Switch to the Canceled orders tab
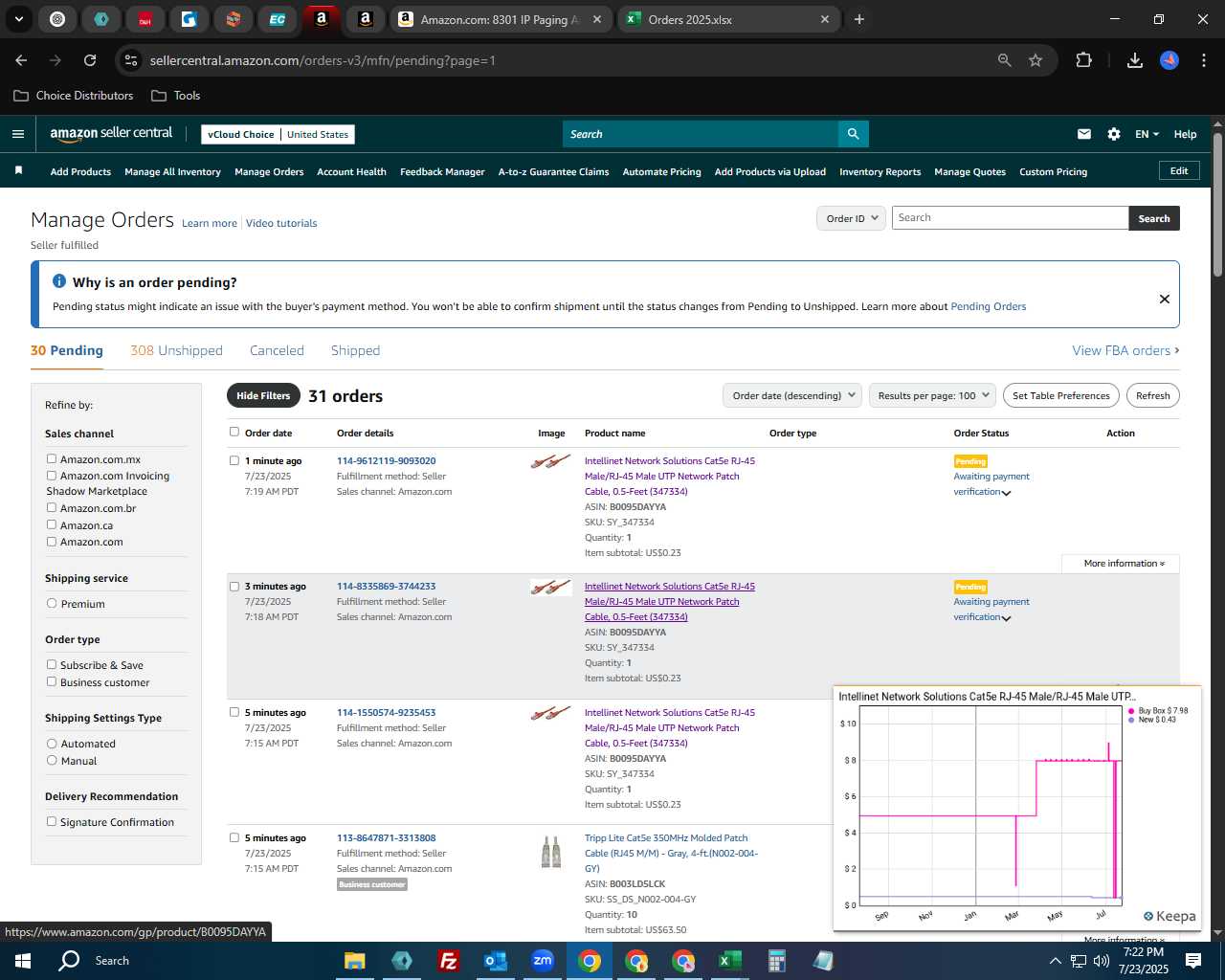 tap(277, 350)
